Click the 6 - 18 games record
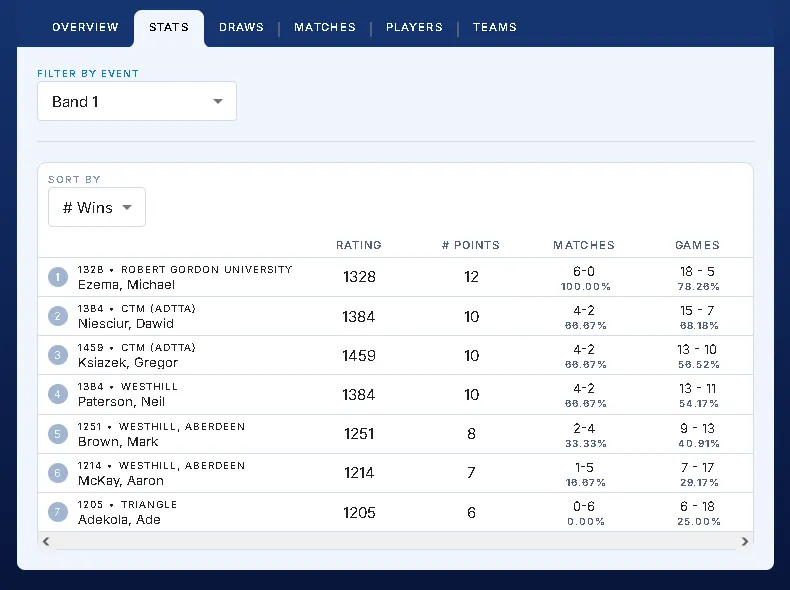 [697, 506]
